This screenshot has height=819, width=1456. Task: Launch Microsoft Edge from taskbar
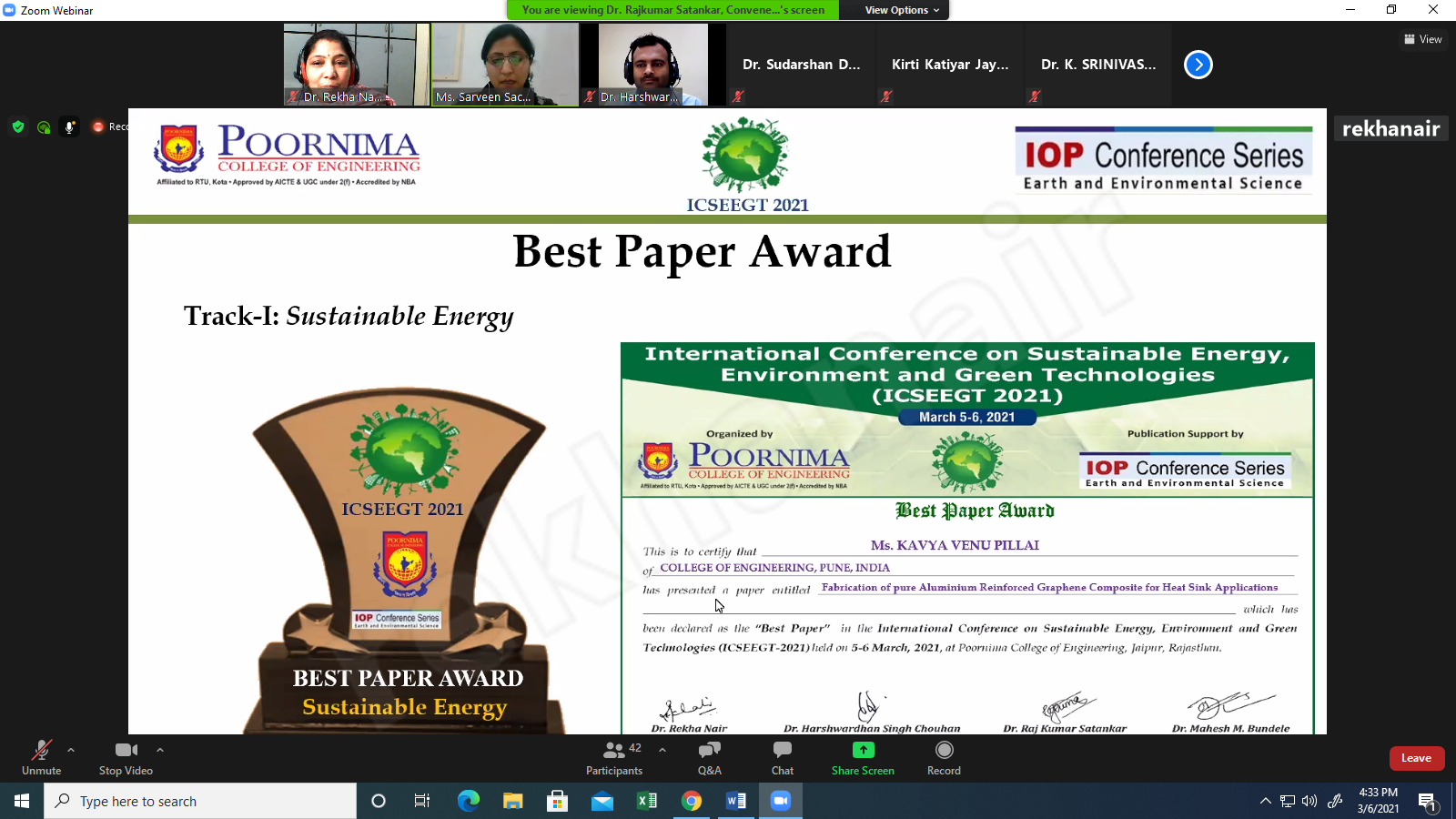[x=468, y=801]
